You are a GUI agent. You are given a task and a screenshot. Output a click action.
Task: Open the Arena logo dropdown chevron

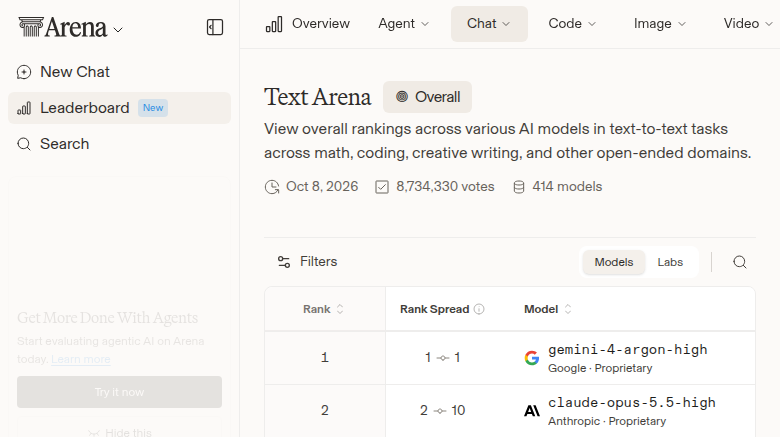[118, 30]
